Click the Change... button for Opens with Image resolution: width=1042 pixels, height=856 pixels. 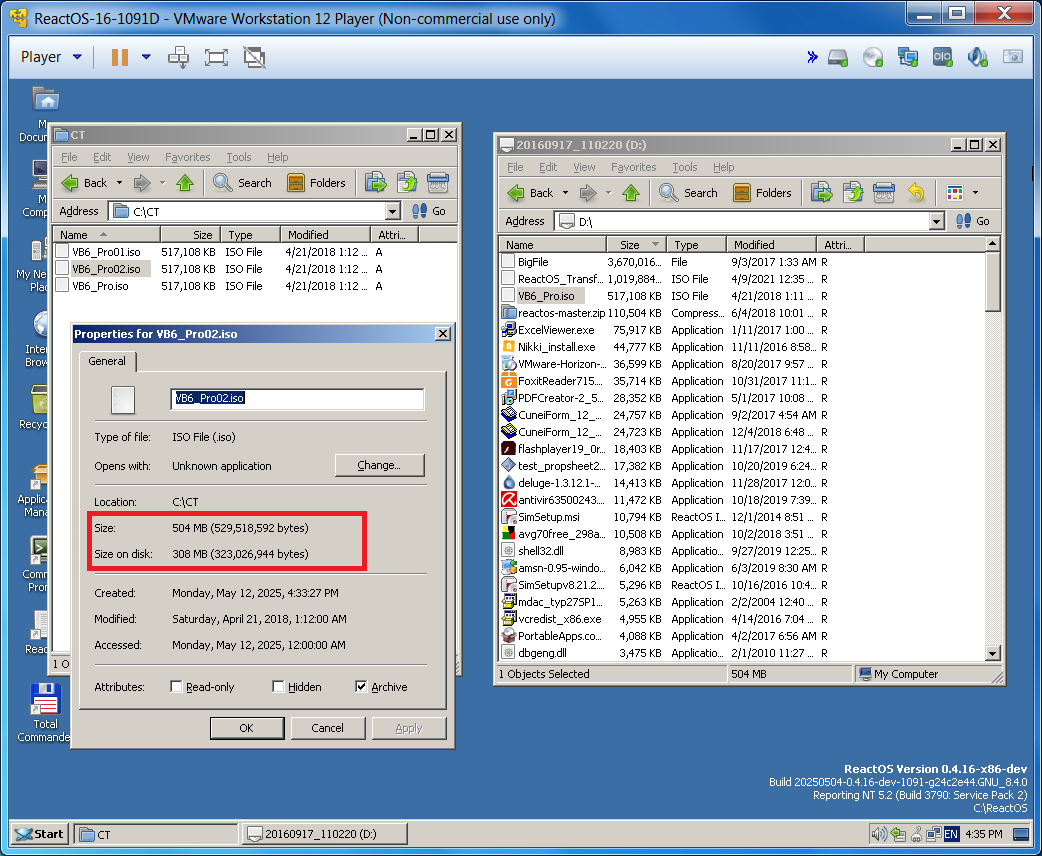point(379,465)
